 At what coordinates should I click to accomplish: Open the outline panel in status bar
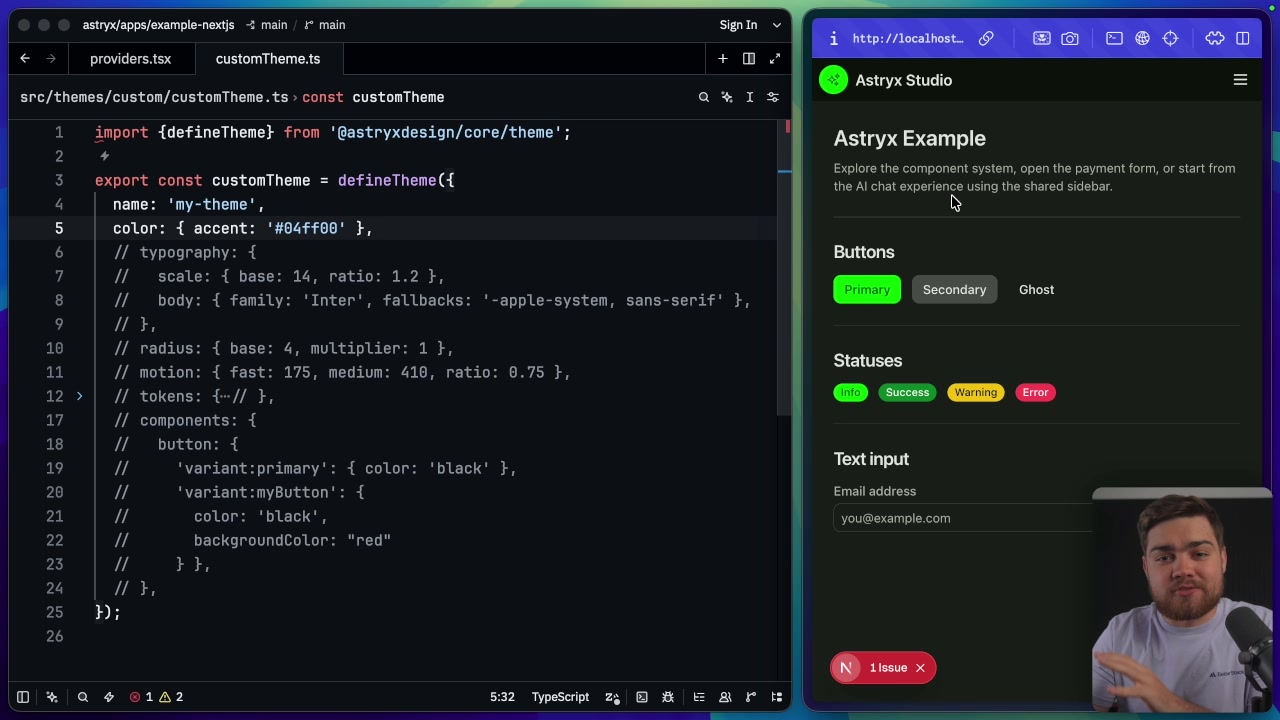click(x=699, y=697)
